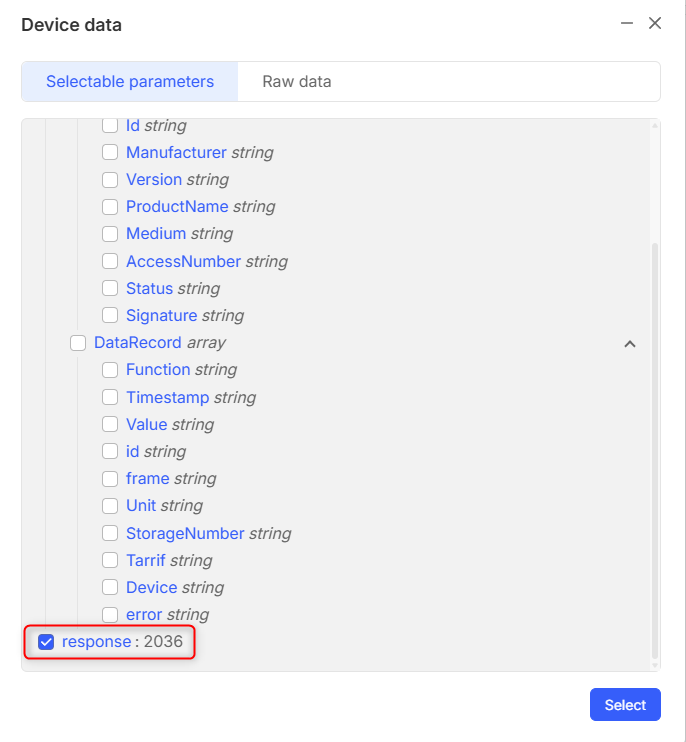Click the AccessNumber parameter link
The height and width of the screenshot is (742, 686).
click(183, 261)
